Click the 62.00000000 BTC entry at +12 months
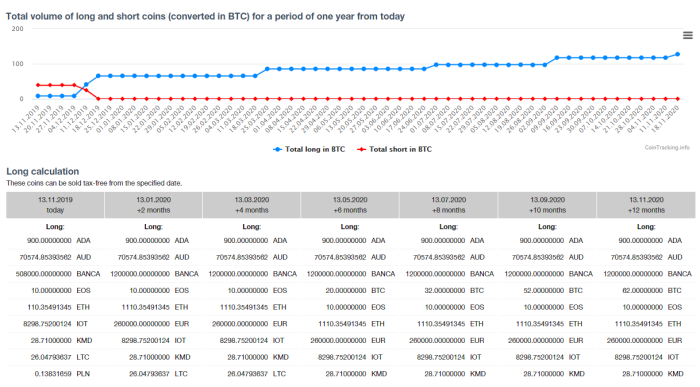The width and height of the screenshot is (700, 387). (651, 291)
